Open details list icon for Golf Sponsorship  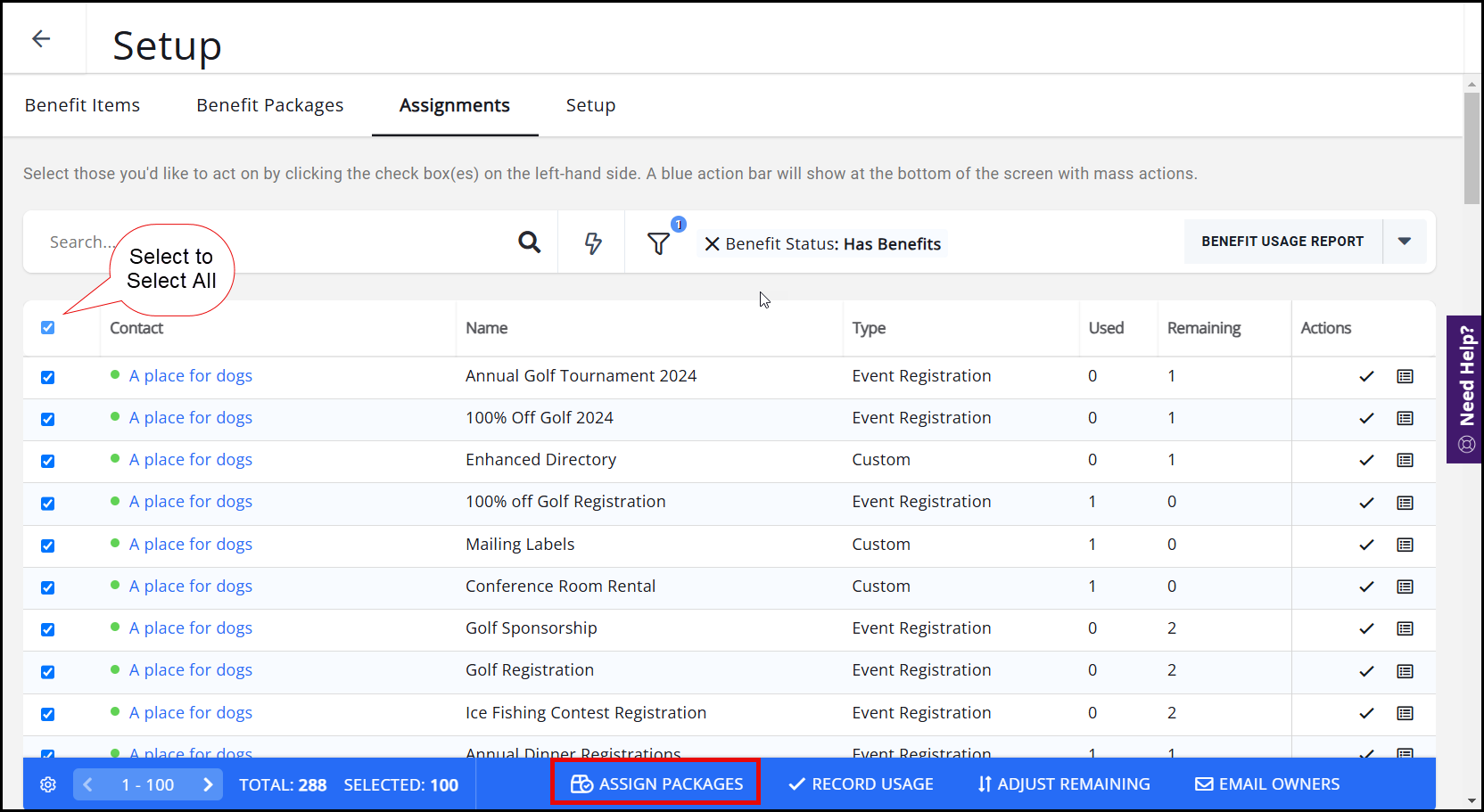tap(1405, 629)
